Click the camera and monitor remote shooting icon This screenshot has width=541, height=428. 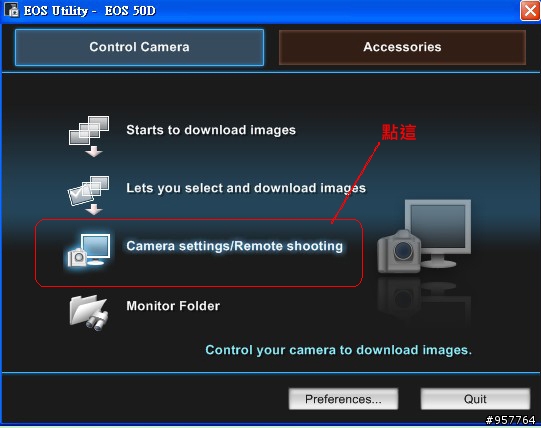pos(89,251)
